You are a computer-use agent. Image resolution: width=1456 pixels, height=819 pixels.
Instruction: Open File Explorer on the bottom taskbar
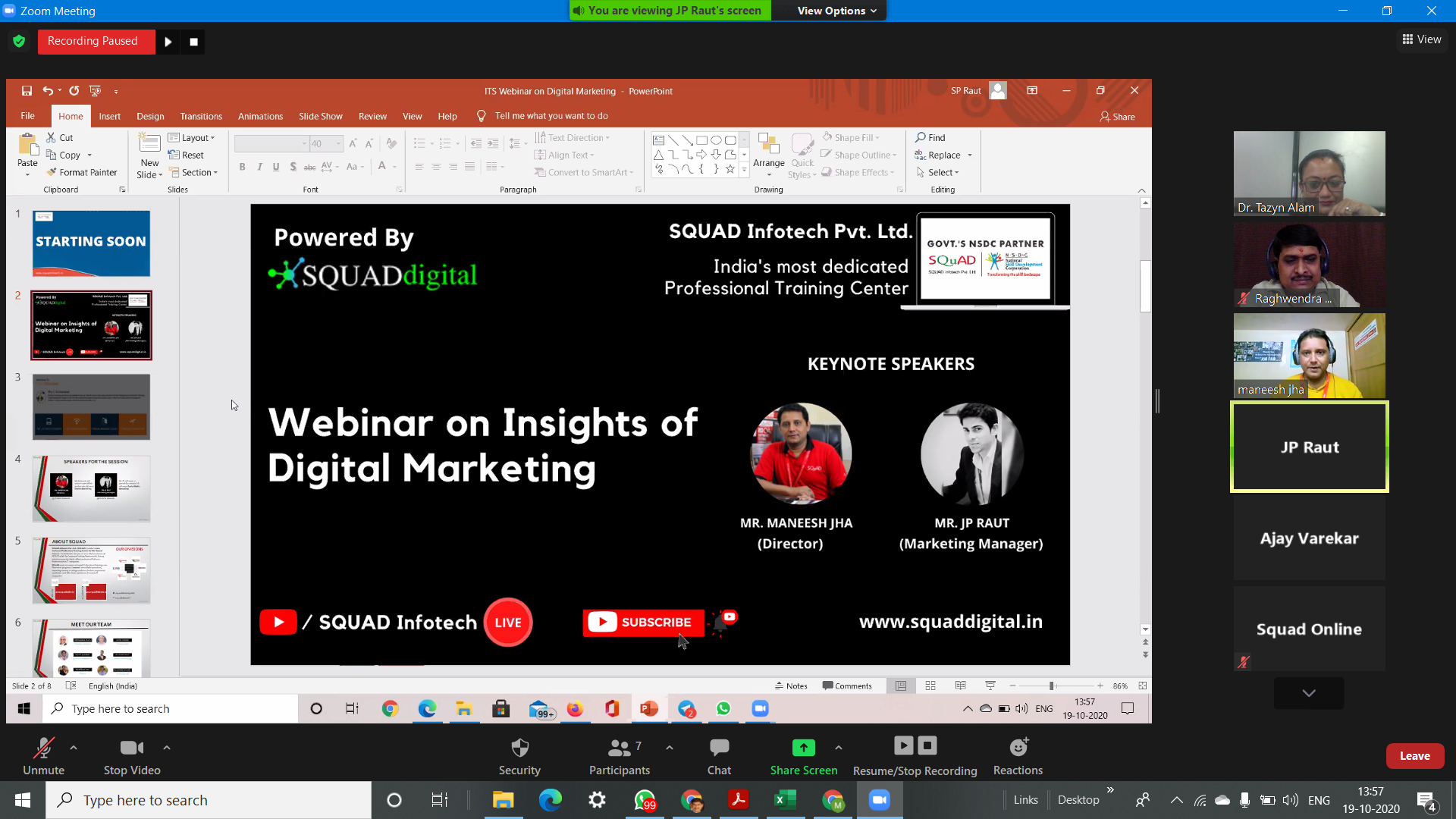(x=503, y=800)
